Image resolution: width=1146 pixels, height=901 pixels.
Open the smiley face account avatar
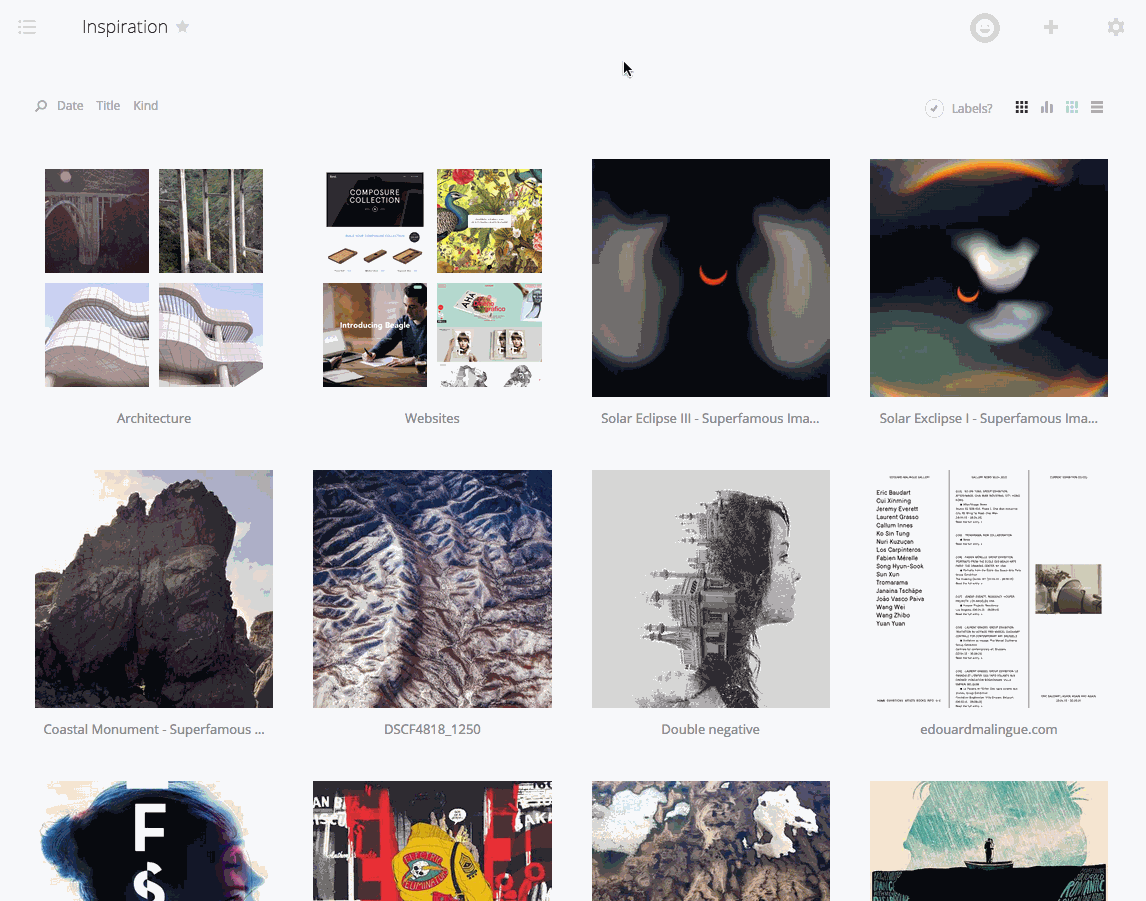pyautogui.click(x=984, y=28)
